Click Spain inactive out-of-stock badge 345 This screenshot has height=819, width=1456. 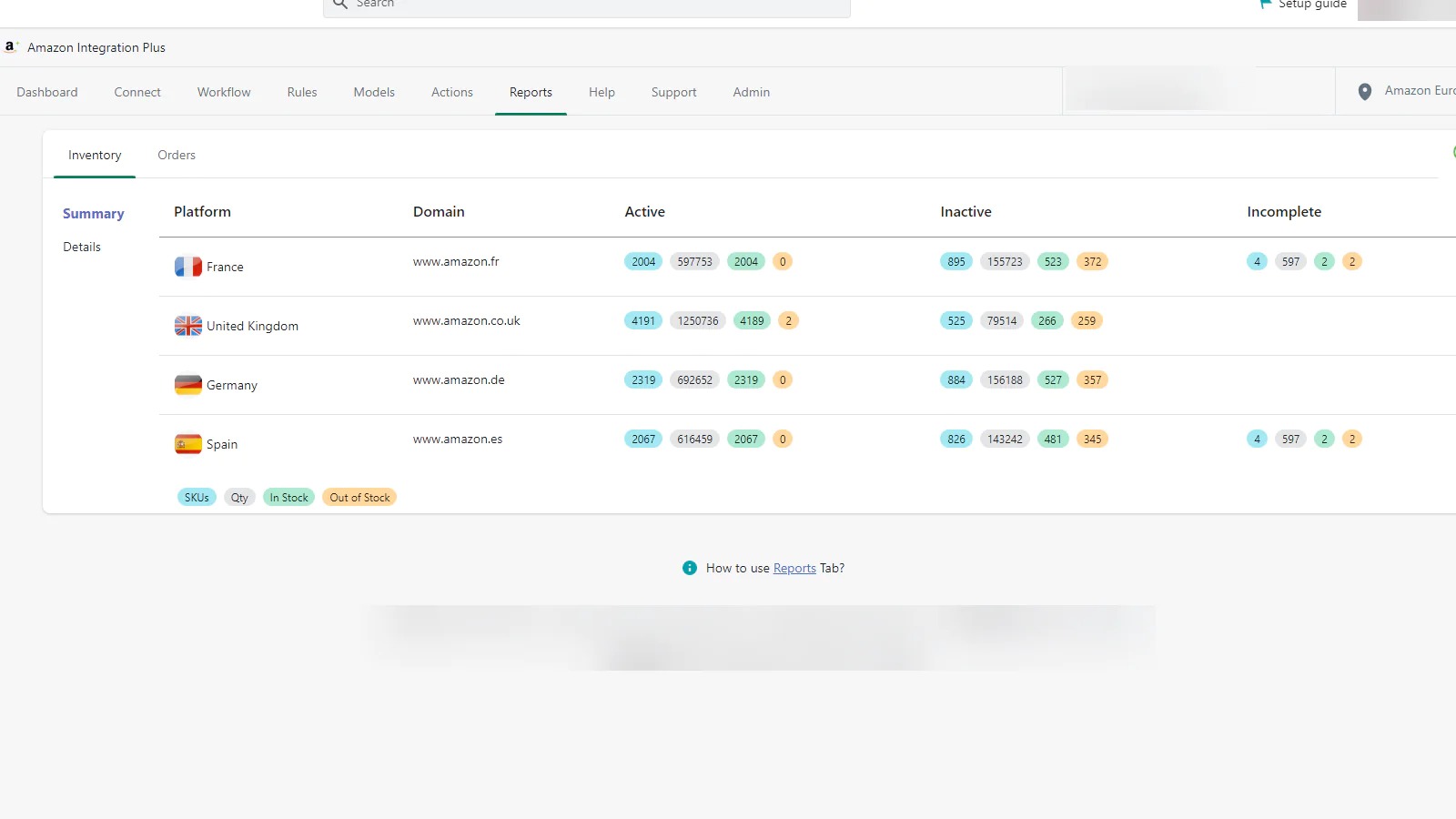pos(1092,439)
